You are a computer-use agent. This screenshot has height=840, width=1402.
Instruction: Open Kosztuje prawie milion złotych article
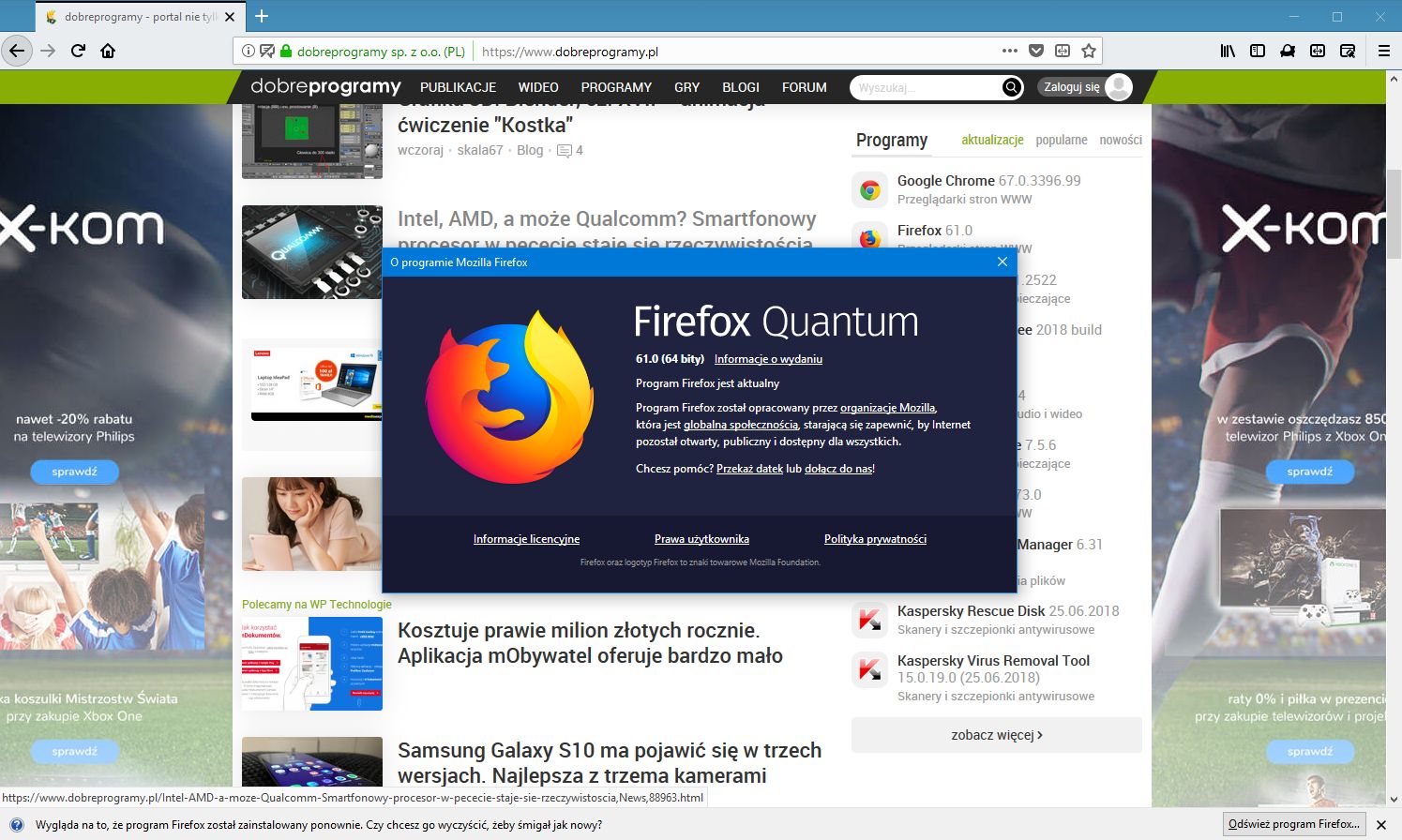590,643
